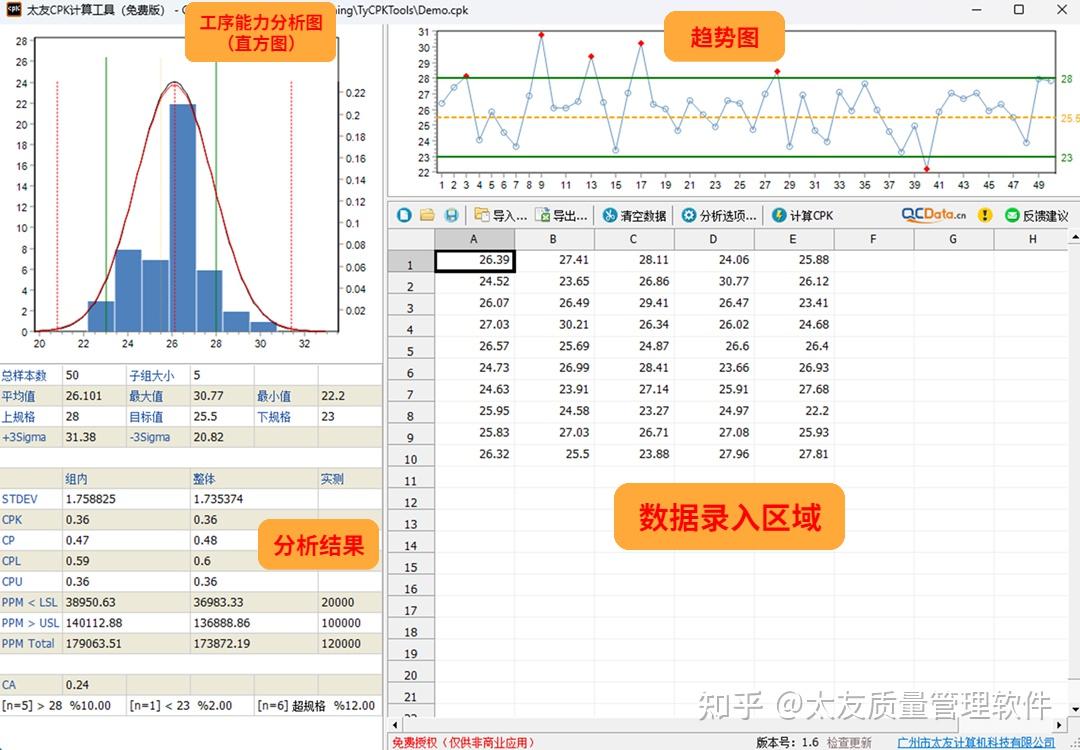This screenshot has width=1080, height=750.
Task: Click the horizontal scrollbar right arrow
Action: 1059,725
